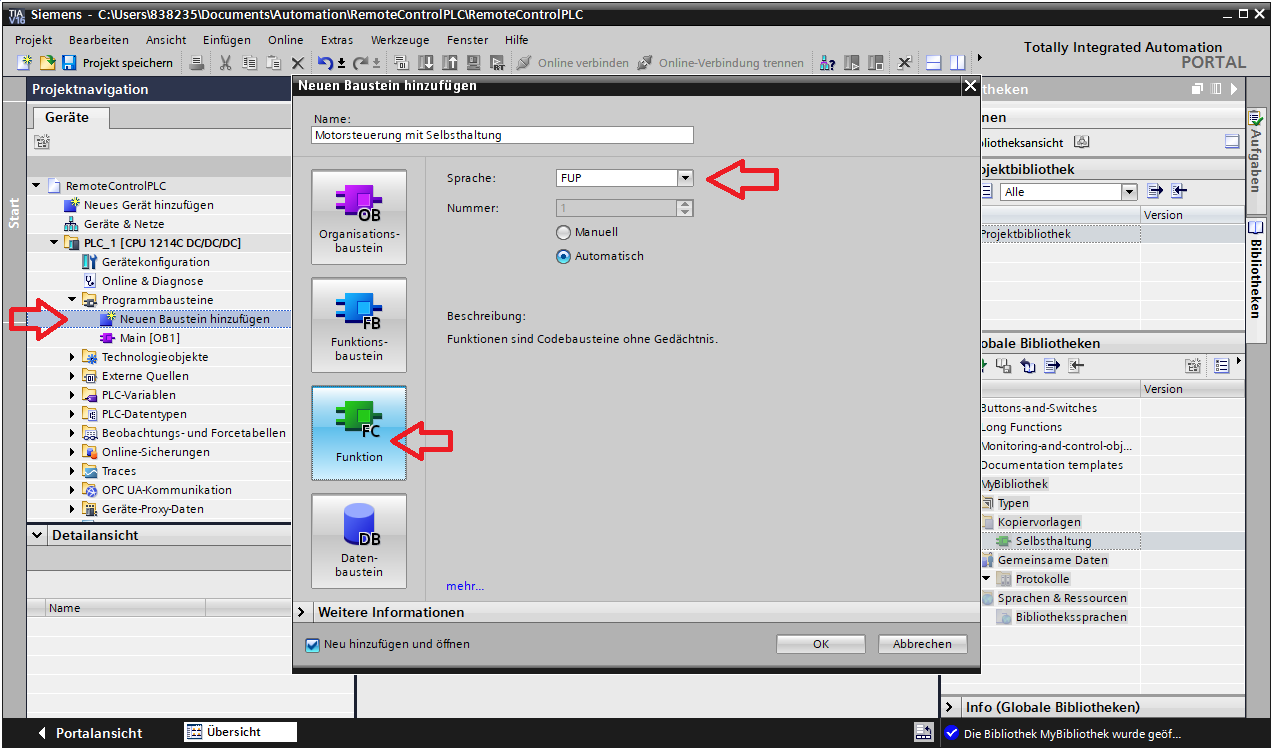
Task: Click the delete X icon in the toolbar
Action: 297,63
